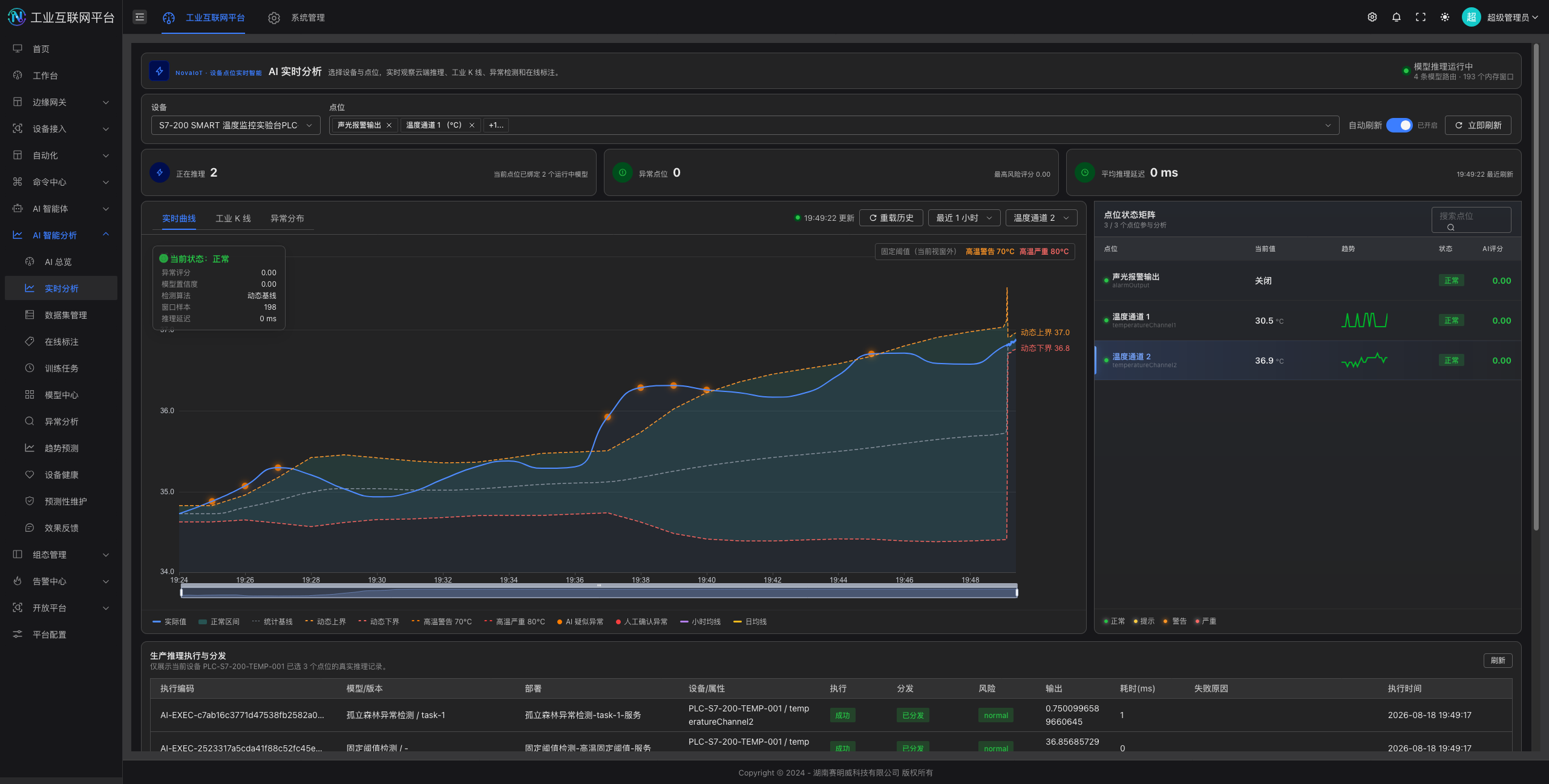Switch to the 工业互联网平台 top tab
Screen dimensions: 1549x784
pyautogui.click(x=203, y=18)
